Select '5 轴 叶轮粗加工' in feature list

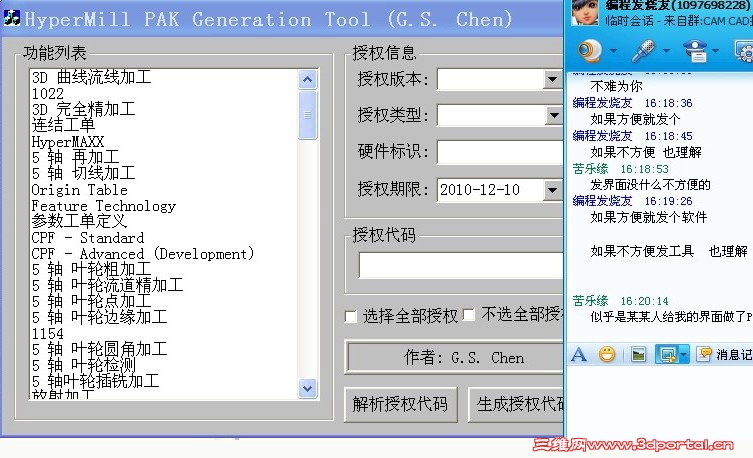coord(92,269)
